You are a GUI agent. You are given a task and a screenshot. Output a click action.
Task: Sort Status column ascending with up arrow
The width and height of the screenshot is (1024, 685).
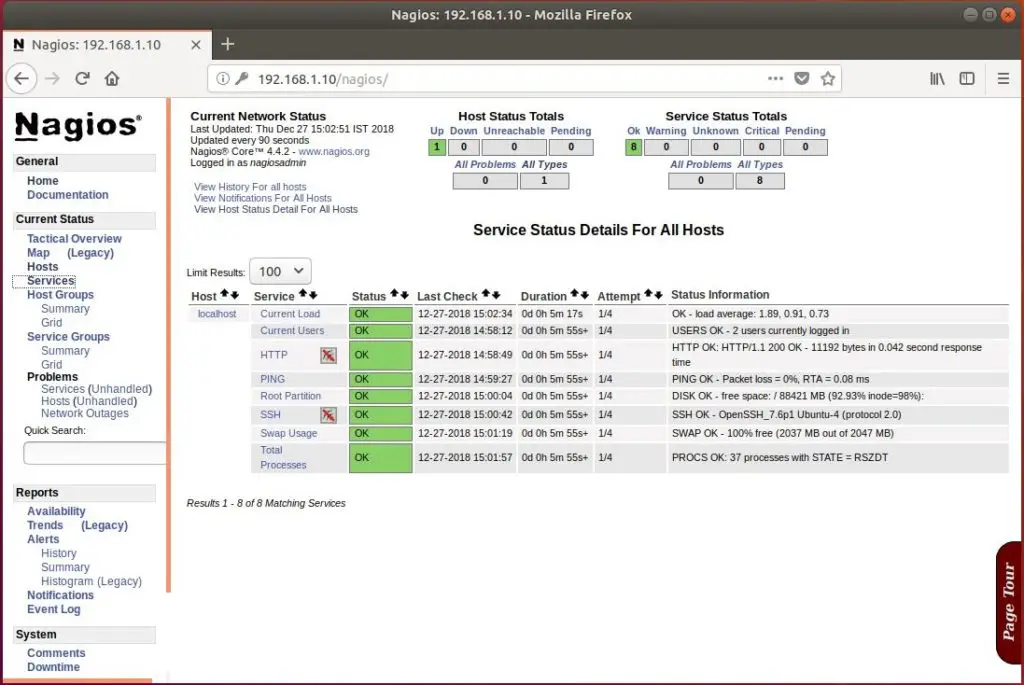tap(394, 295)
